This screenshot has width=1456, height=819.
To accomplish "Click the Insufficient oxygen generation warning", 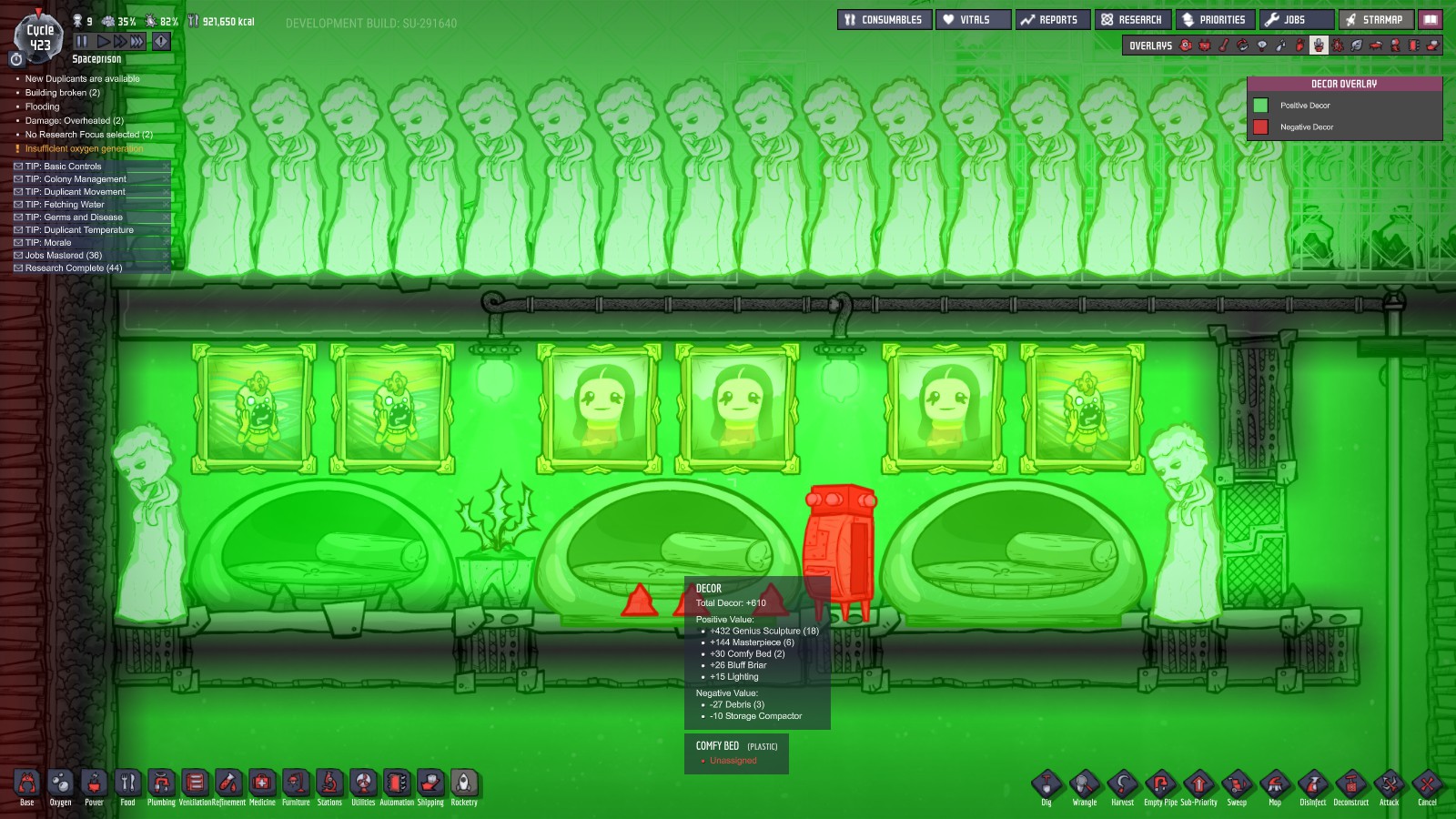I will pos(84,148).
